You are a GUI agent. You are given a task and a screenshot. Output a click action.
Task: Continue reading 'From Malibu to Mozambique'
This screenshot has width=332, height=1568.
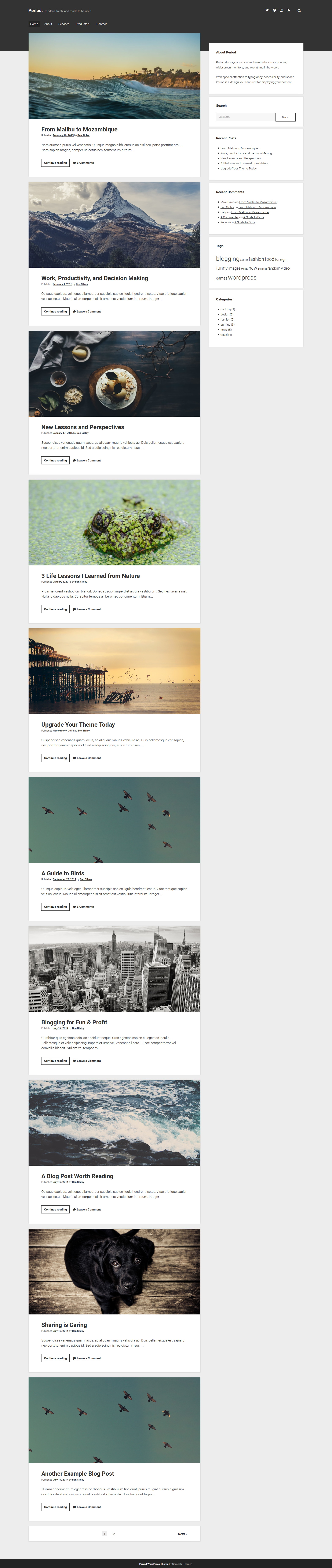(55, 162)
